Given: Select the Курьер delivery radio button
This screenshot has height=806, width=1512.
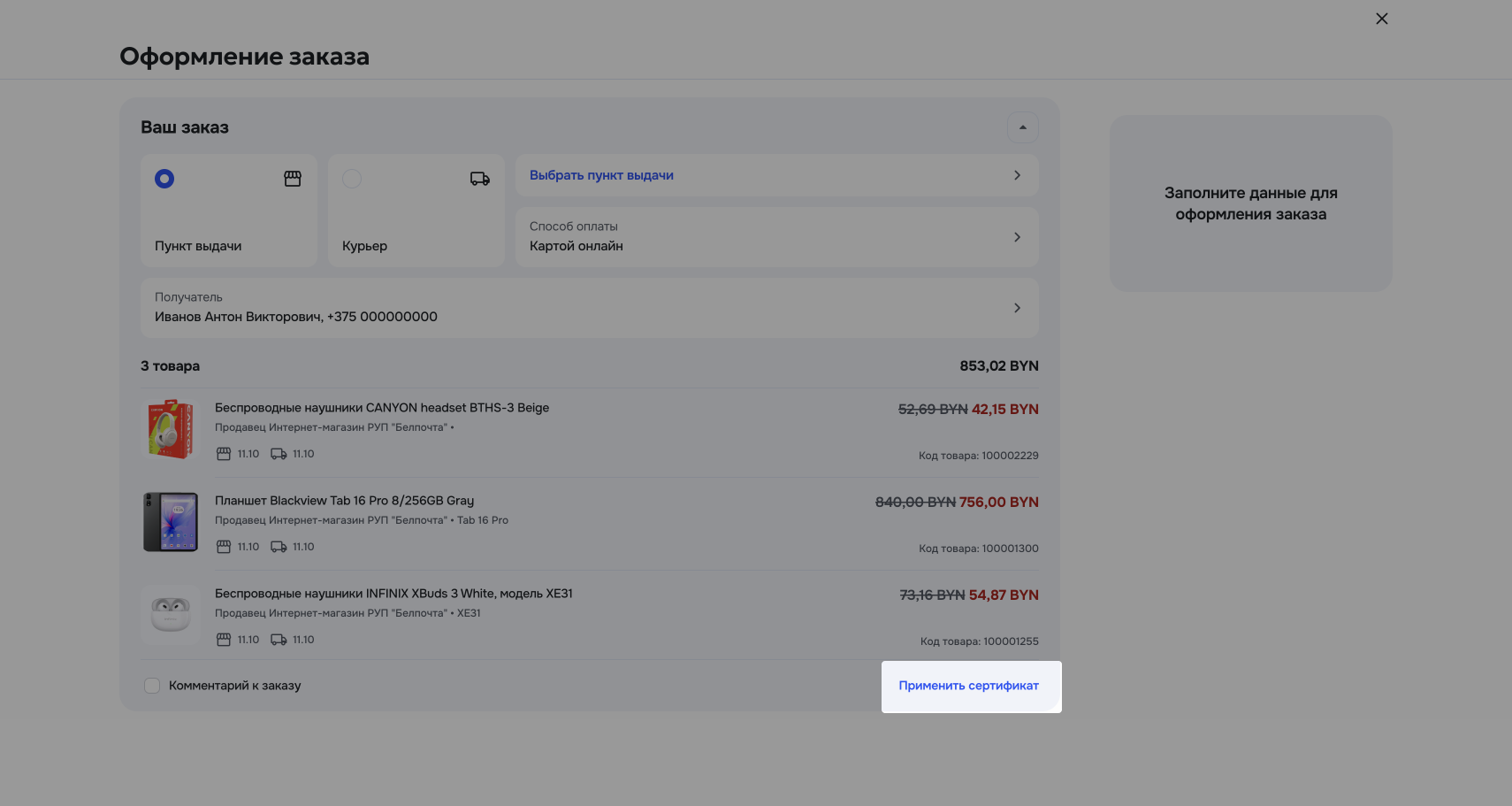Looking at the screenshot, I should click(x=352, y=179).
